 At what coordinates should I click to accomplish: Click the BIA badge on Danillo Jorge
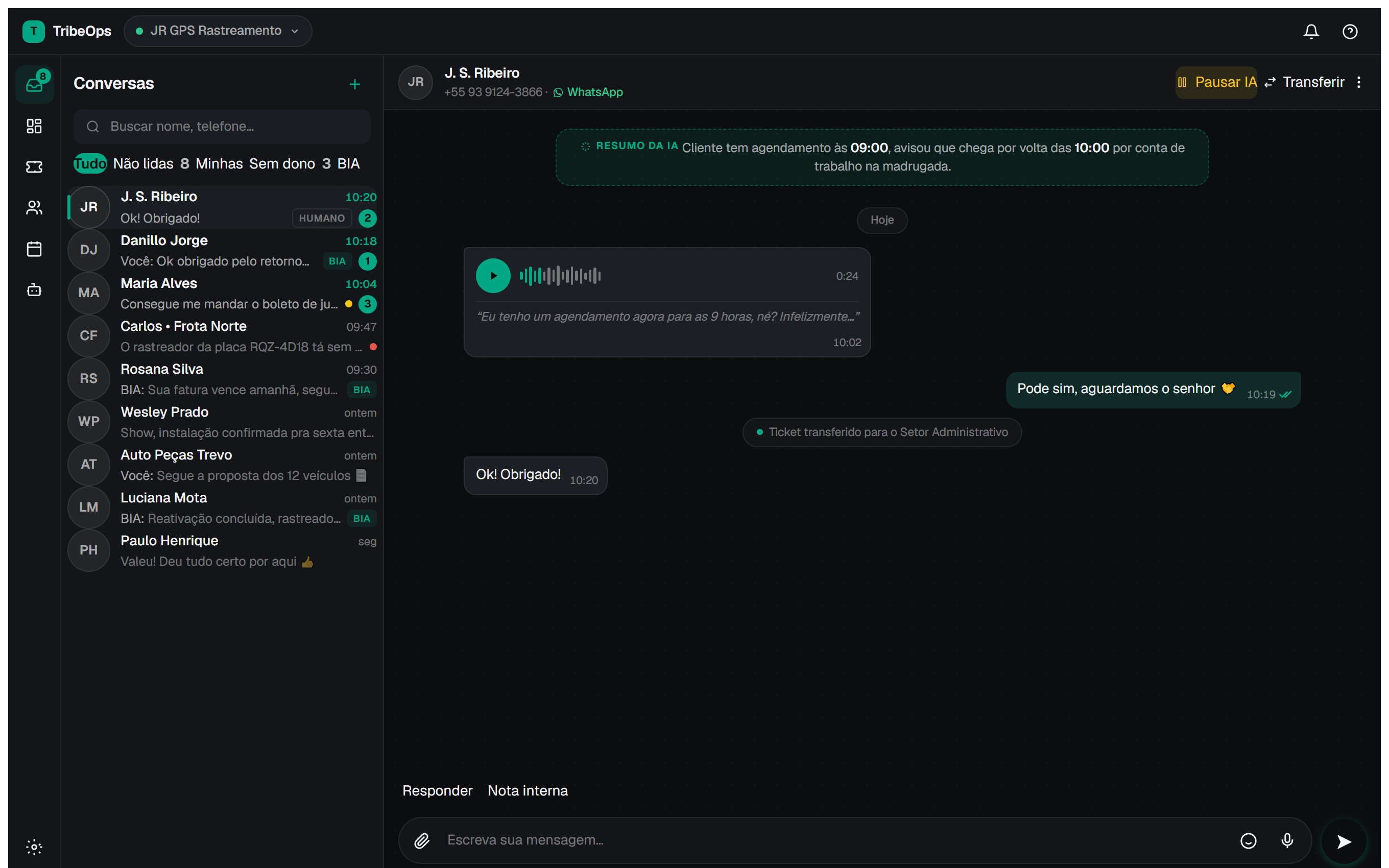click(x=337, y=261)
